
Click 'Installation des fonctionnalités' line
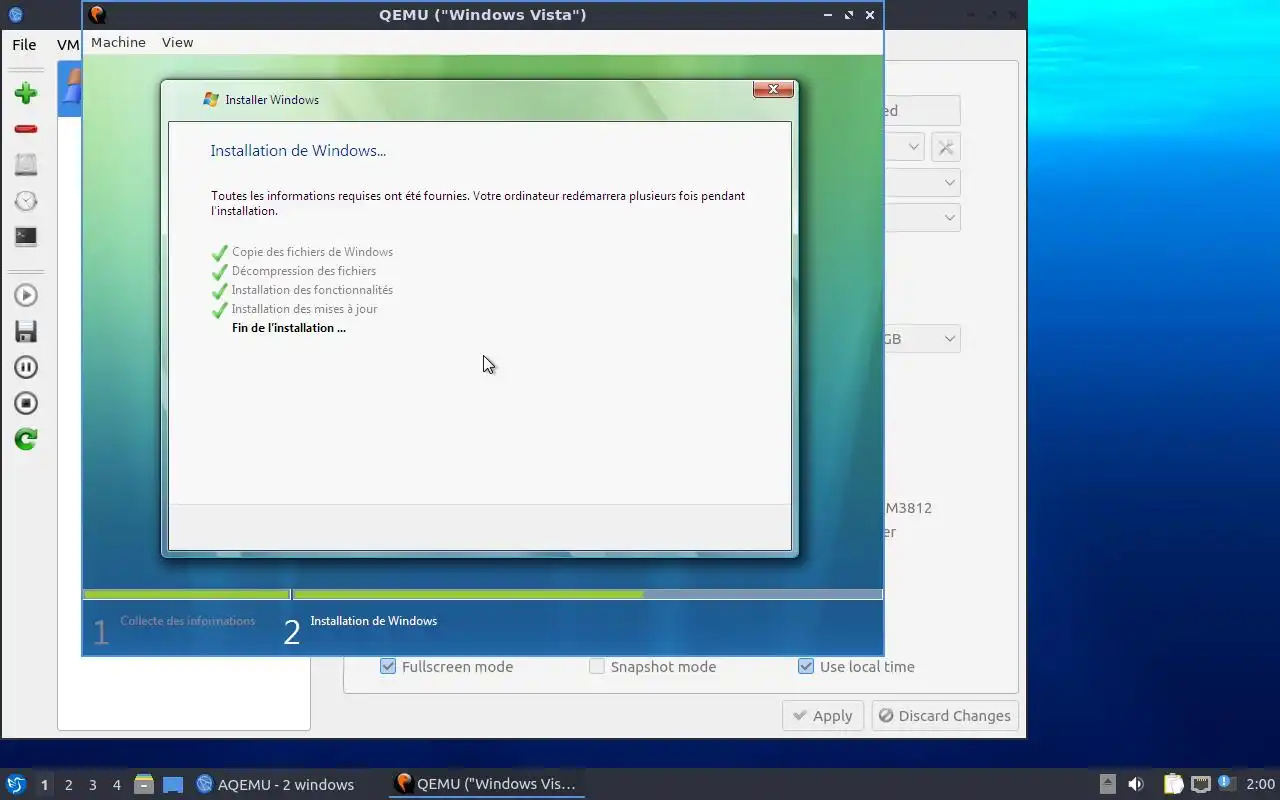(312, 290)
